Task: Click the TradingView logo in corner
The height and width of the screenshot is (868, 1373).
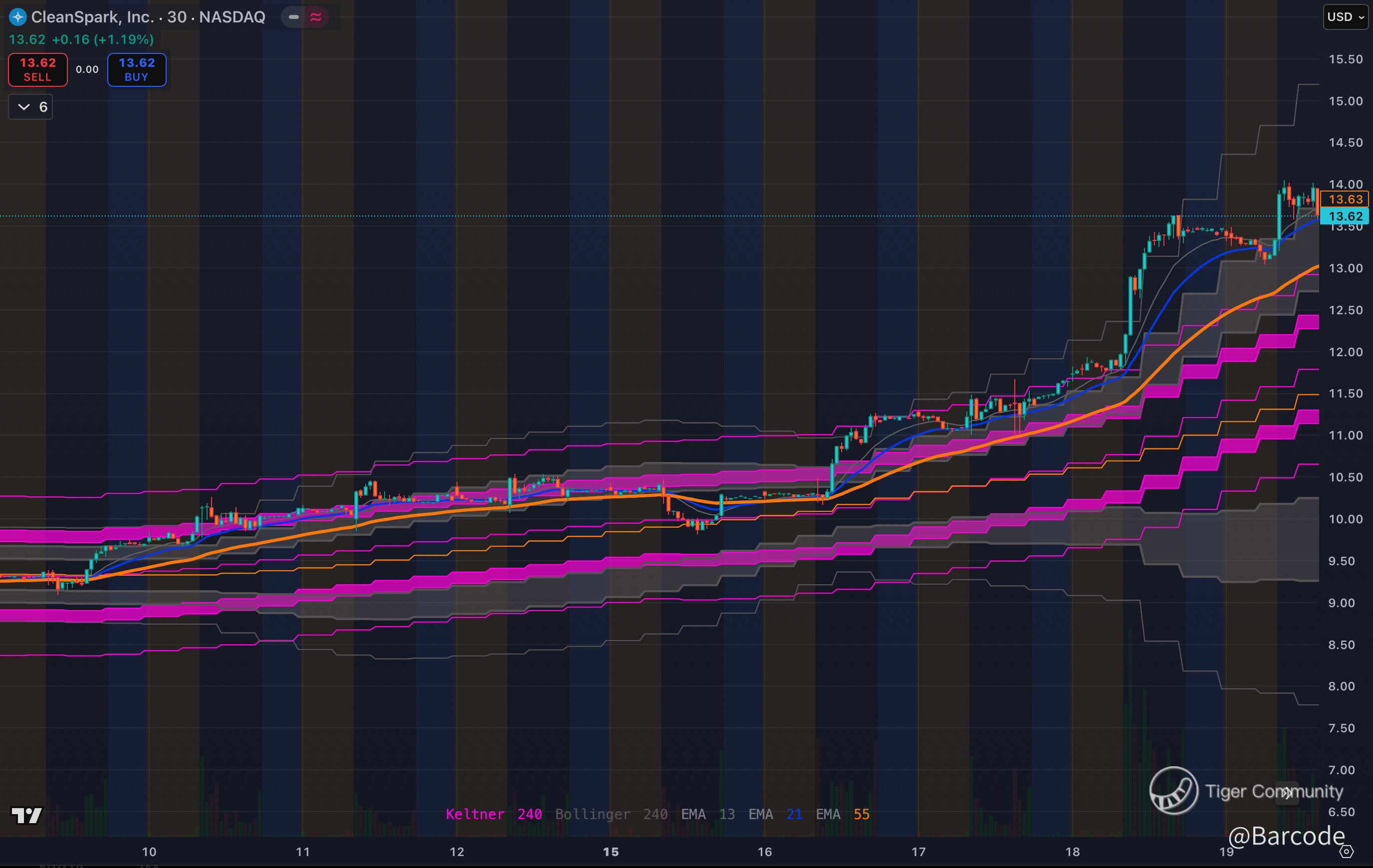Action: click(x=27, y=816)
